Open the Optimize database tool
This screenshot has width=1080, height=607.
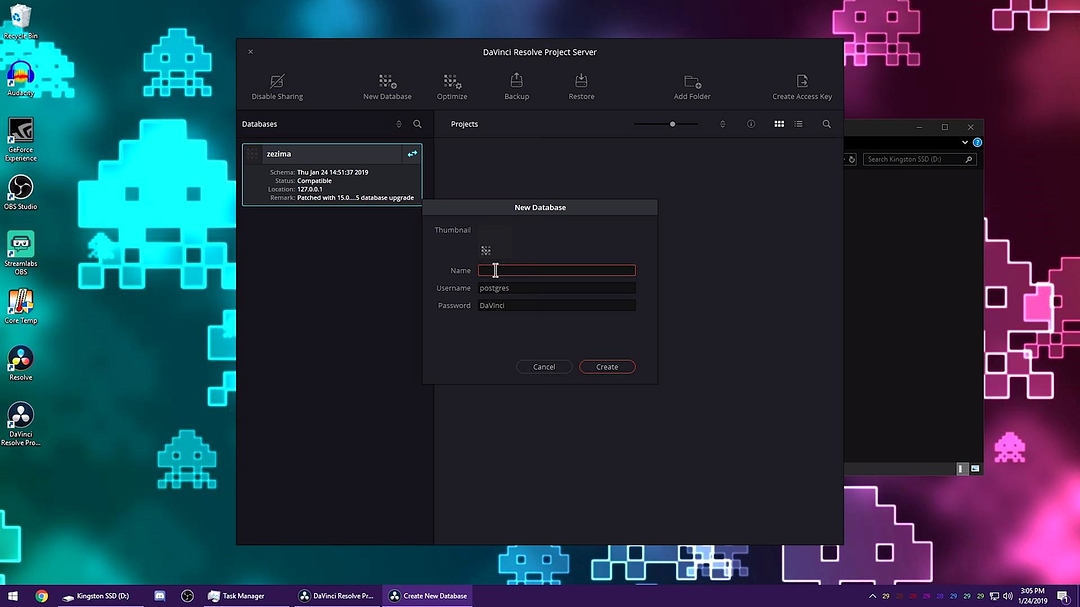tap(451, 84)
